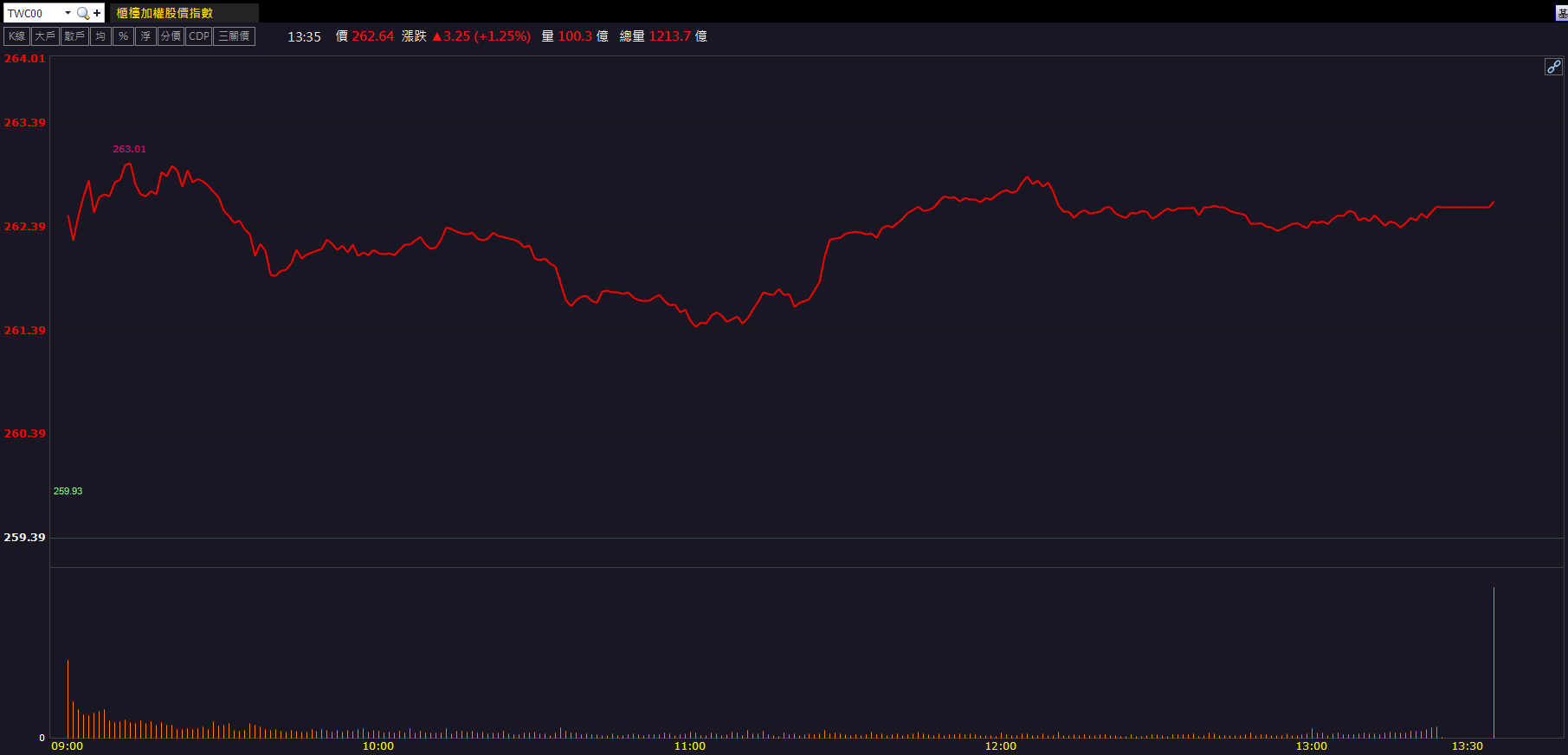Enable the 均 average price line

point(100,36)
